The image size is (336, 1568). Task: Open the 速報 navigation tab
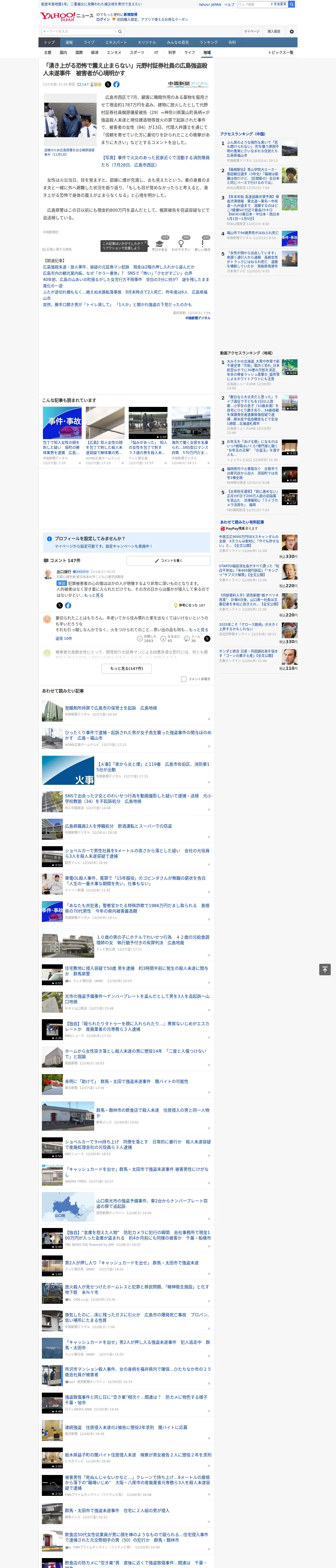pos(69,43)
